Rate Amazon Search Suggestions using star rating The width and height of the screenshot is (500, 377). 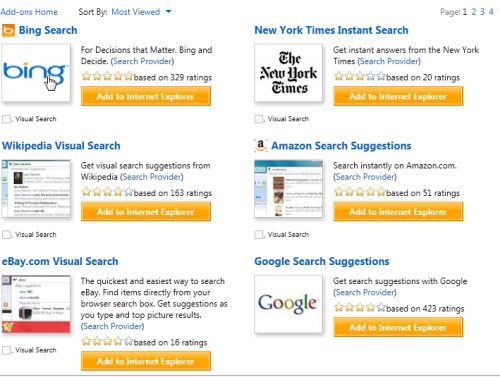point(359,192)
